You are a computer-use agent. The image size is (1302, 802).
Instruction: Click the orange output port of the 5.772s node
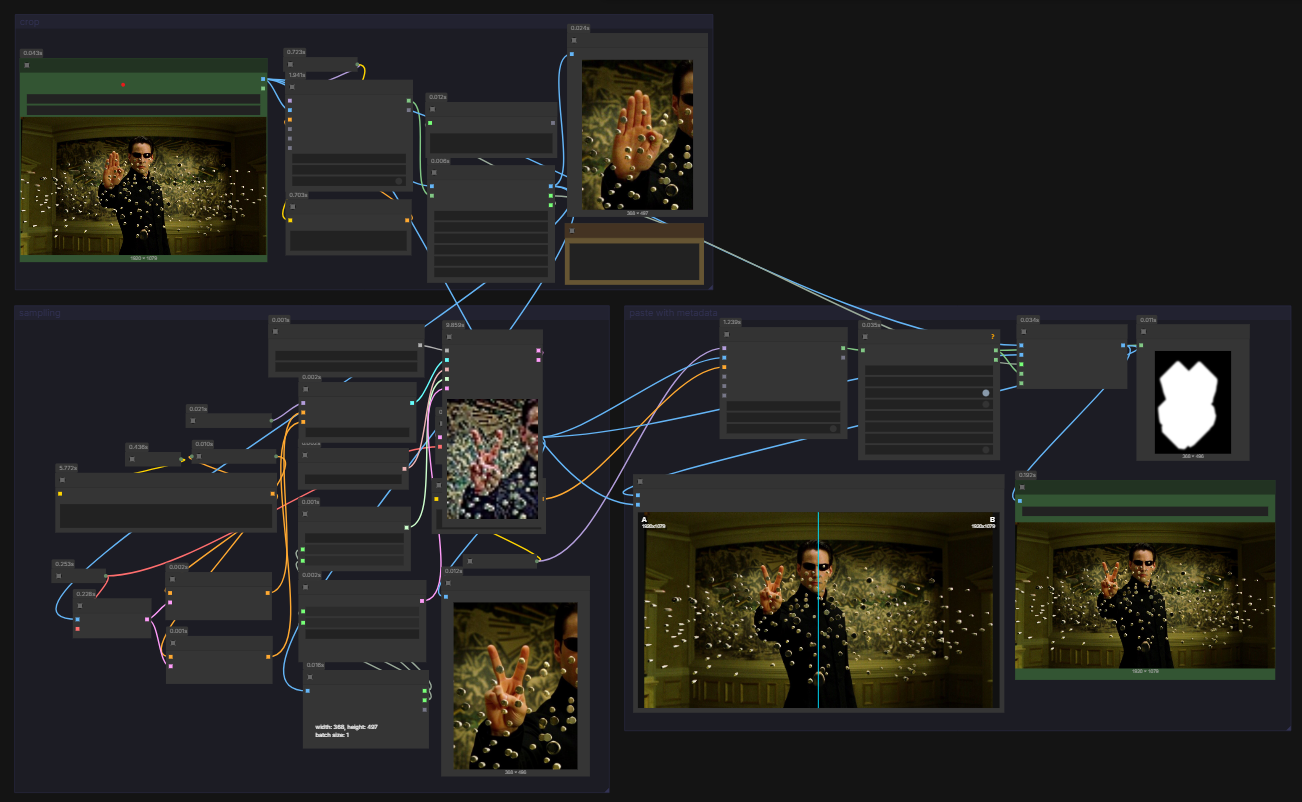273,493
